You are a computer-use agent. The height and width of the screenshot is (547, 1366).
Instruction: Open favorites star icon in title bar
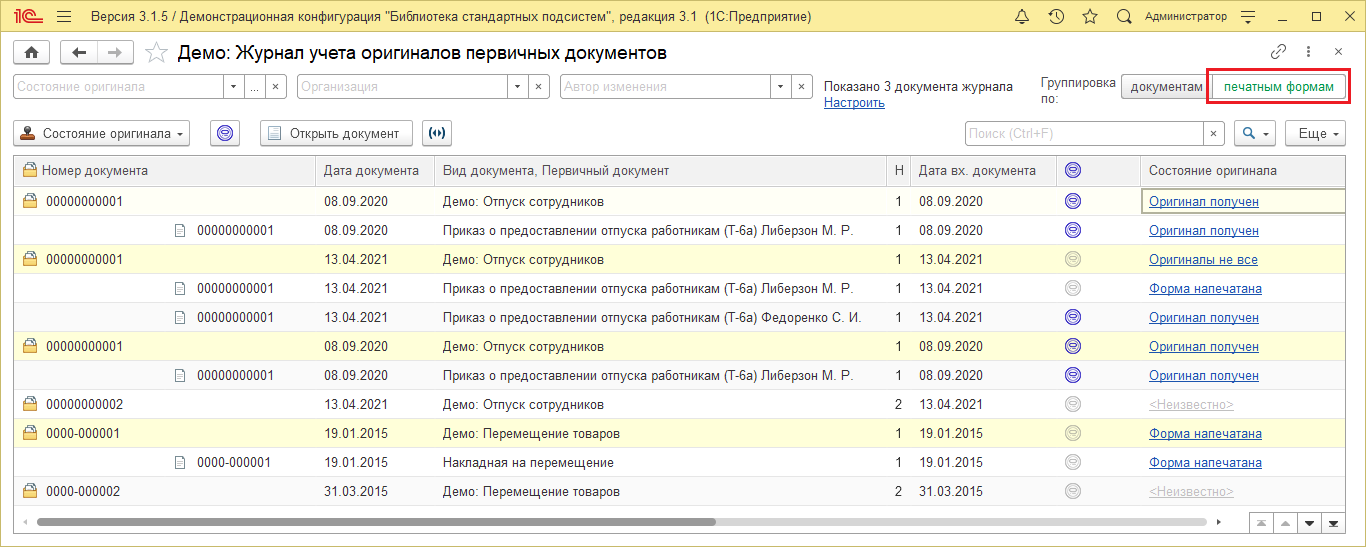pyautogui.click(x=1090, y=17)
